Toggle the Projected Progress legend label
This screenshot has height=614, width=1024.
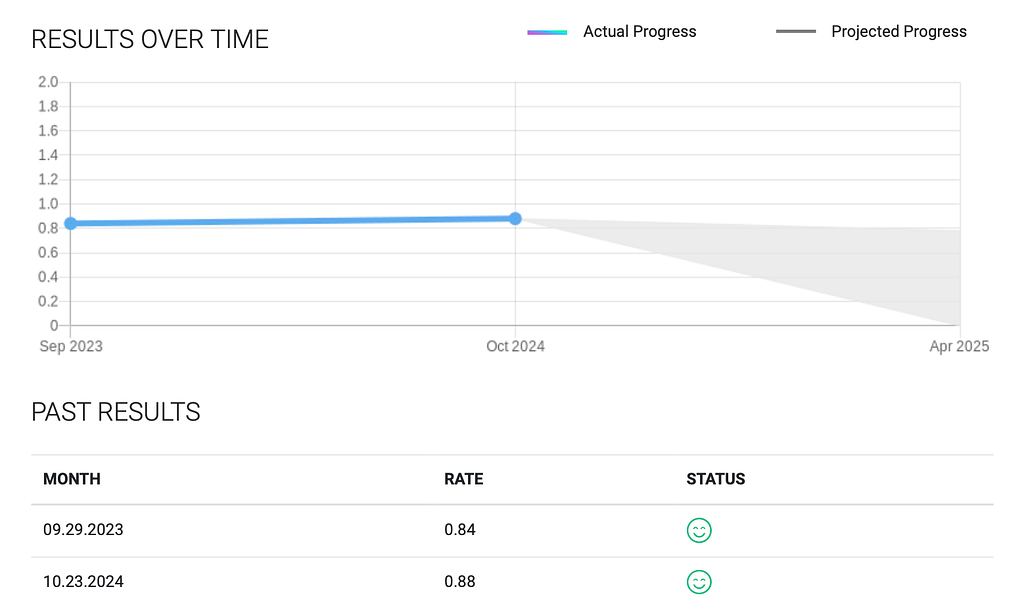coord(899,31)
